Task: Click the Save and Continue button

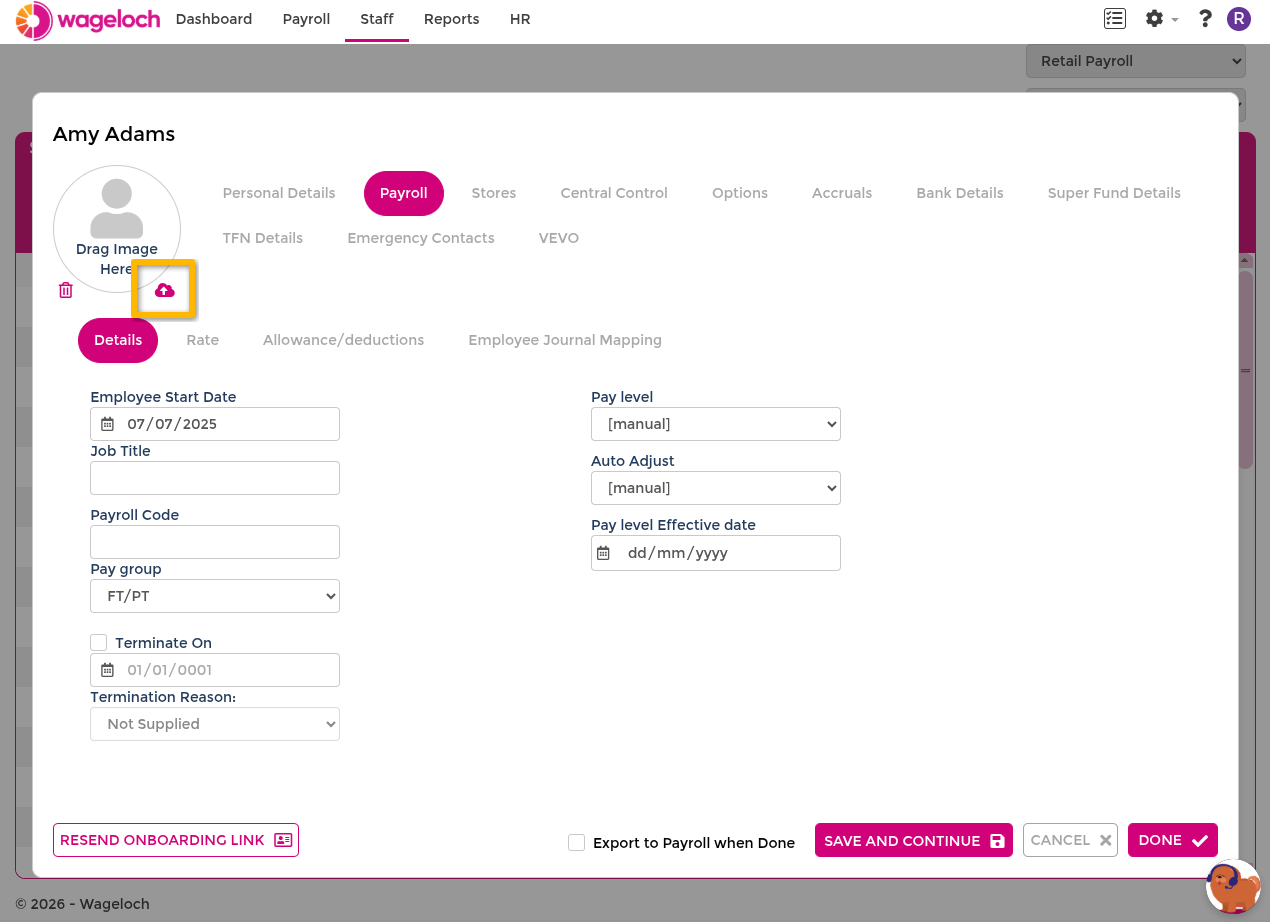Action: coord(914,840)
